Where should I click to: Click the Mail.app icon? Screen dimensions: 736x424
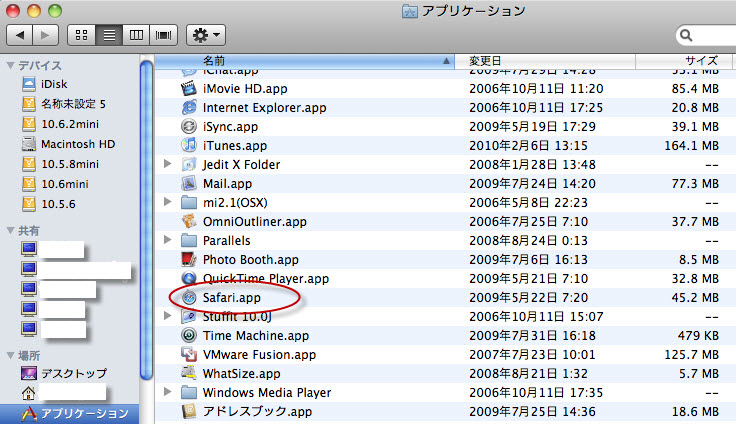click(189, 183)
